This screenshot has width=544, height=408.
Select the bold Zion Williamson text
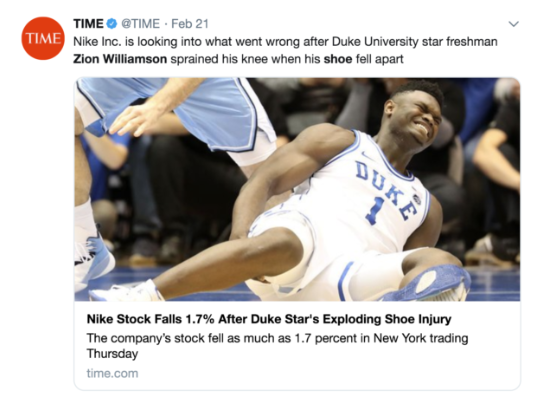coord(120,59)
